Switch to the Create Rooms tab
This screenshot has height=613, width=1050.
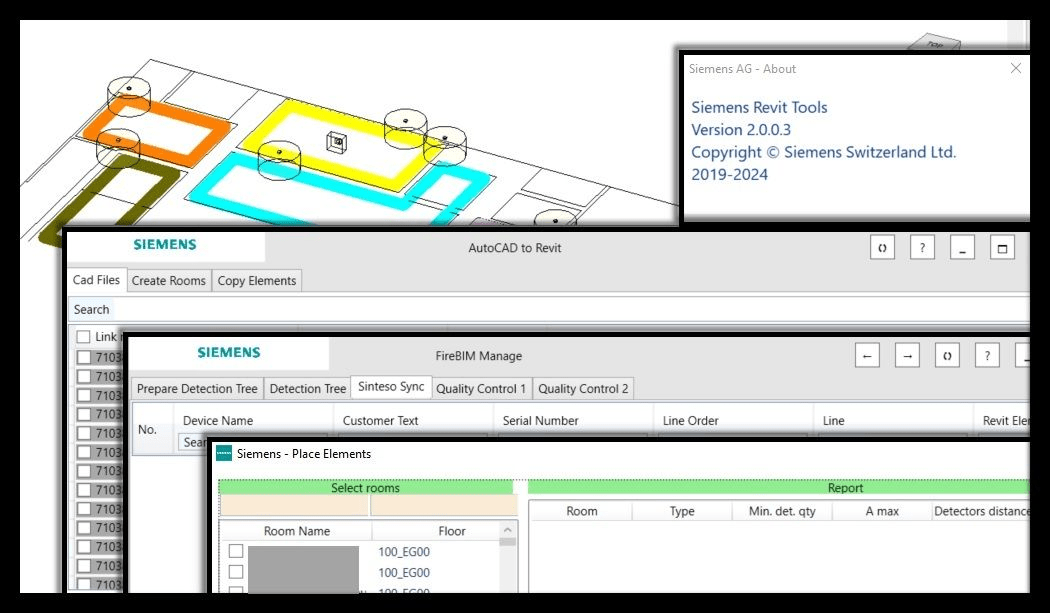click(x=169, y=281)
